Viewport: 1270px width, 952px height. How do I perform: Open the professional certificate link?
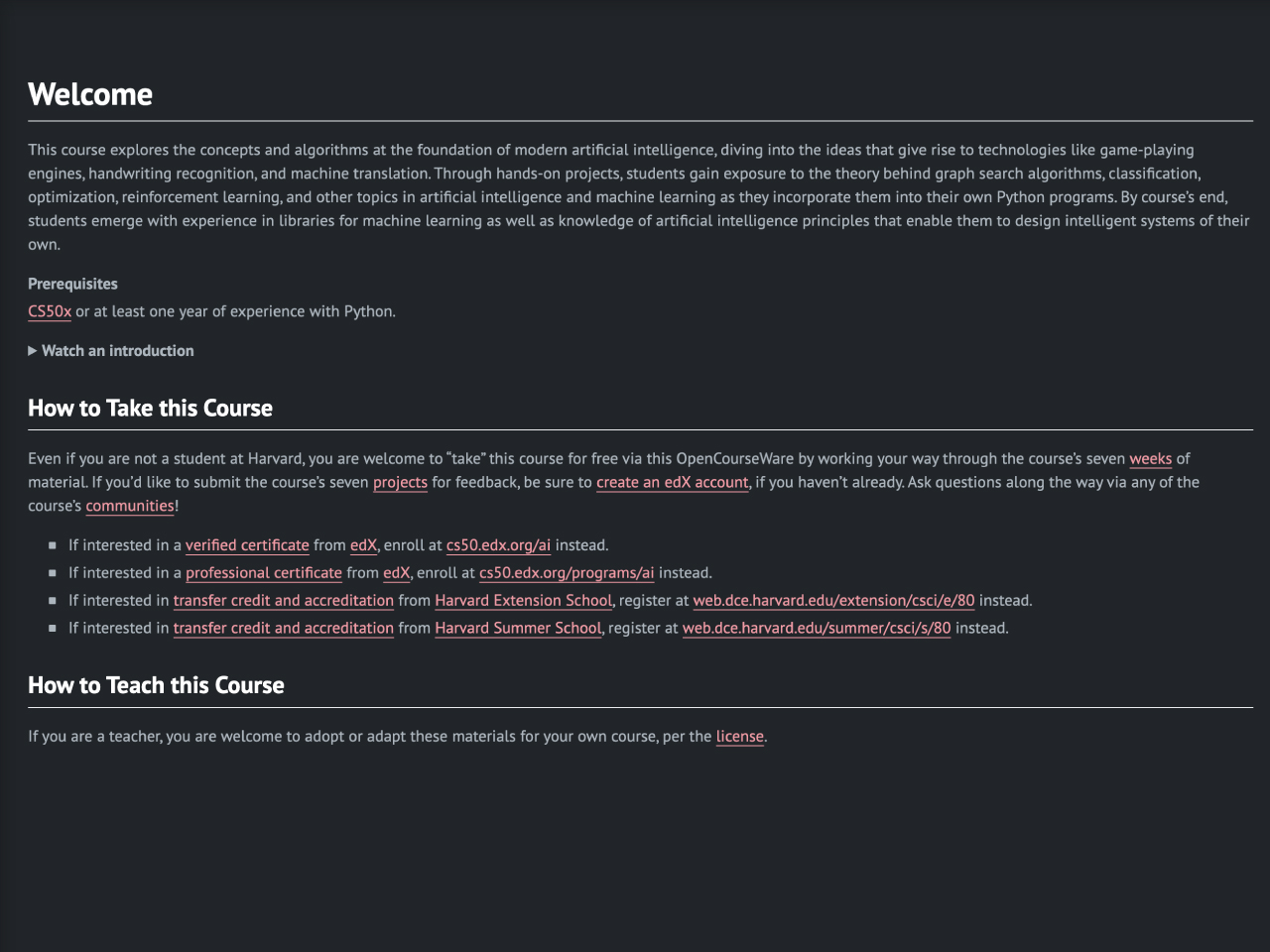tap(264, 573)
